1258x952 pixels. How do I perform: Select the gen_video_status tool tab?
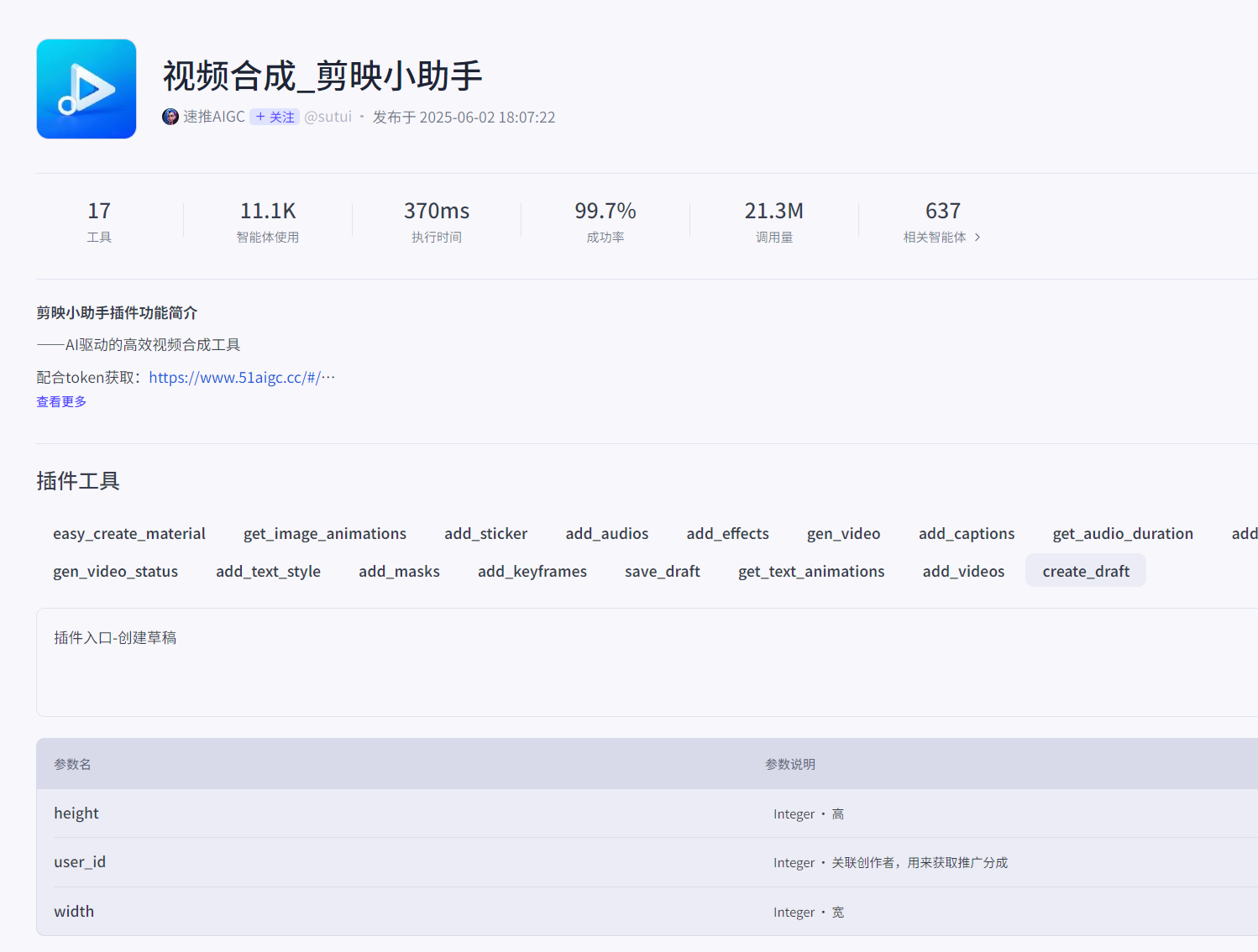pos(116,572)
